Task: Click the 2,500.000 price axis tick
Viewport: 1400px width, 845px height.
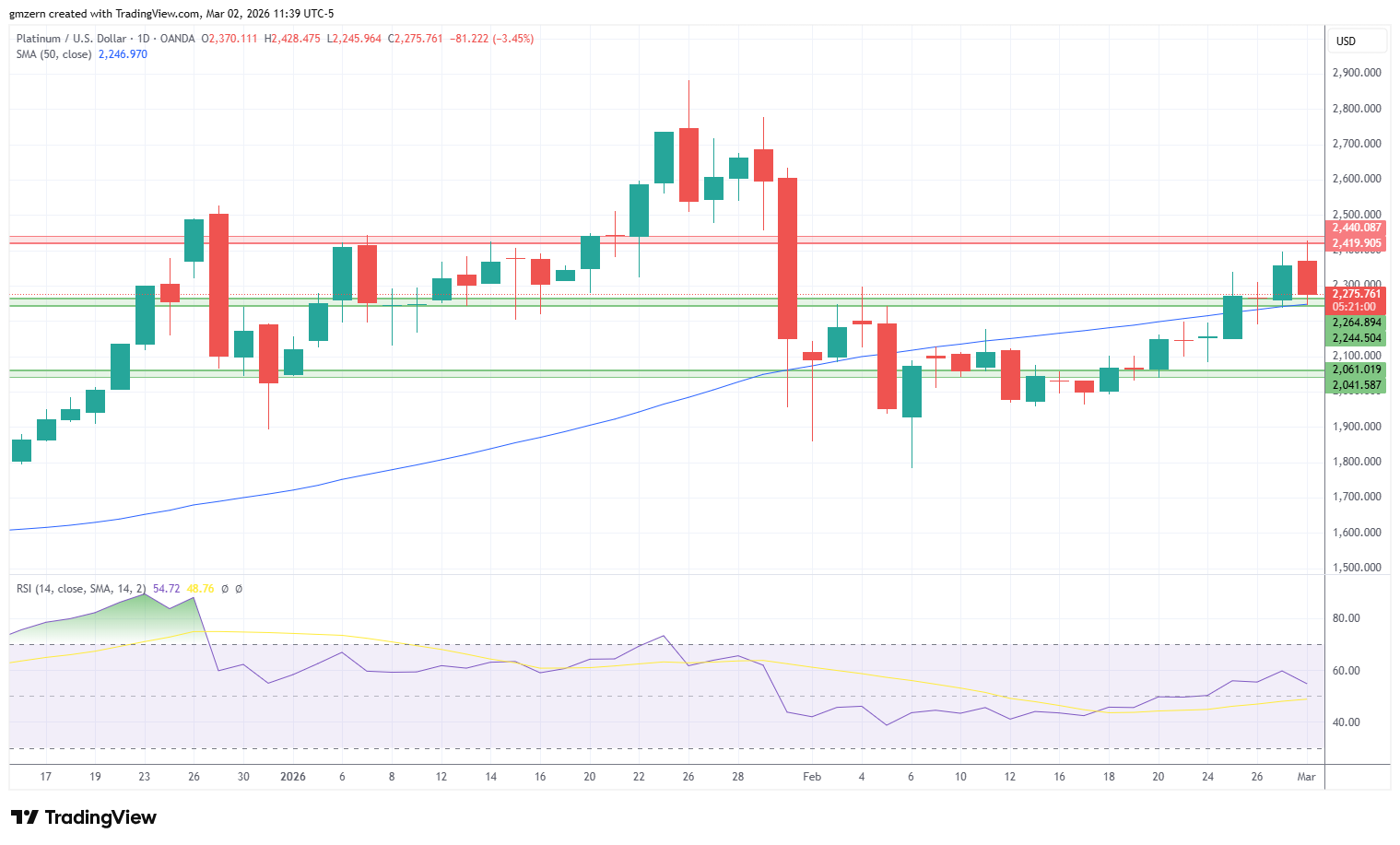Action: click(x=1357, y=215)
